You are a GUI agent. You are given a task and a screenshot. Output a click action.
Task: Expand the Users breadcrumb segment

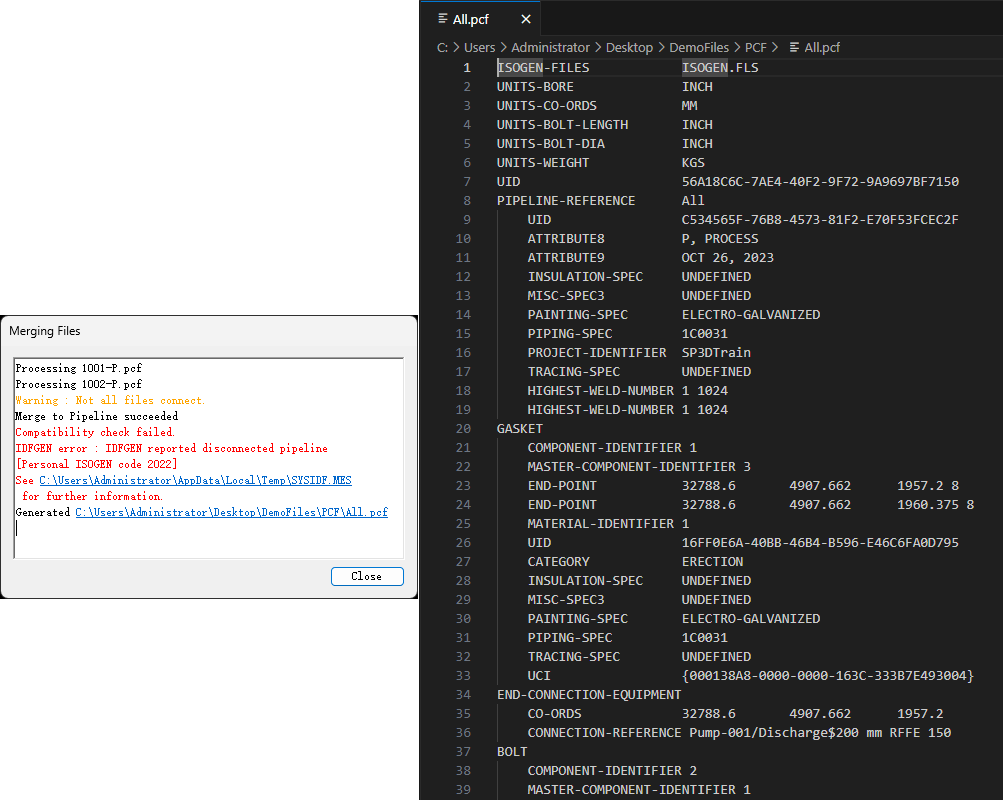point(479,48)
